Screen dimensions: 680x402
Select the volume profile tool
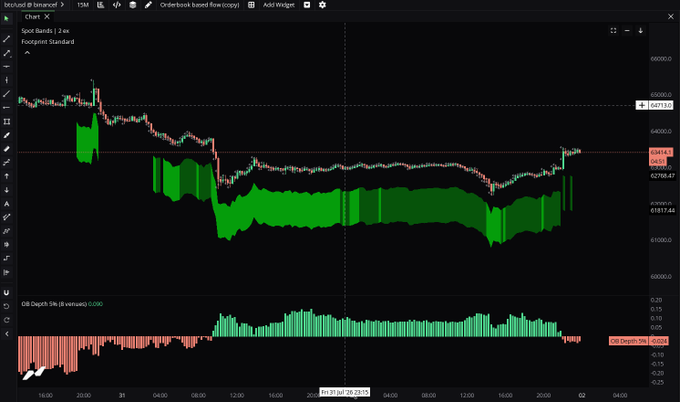click(x=7, y=272)
